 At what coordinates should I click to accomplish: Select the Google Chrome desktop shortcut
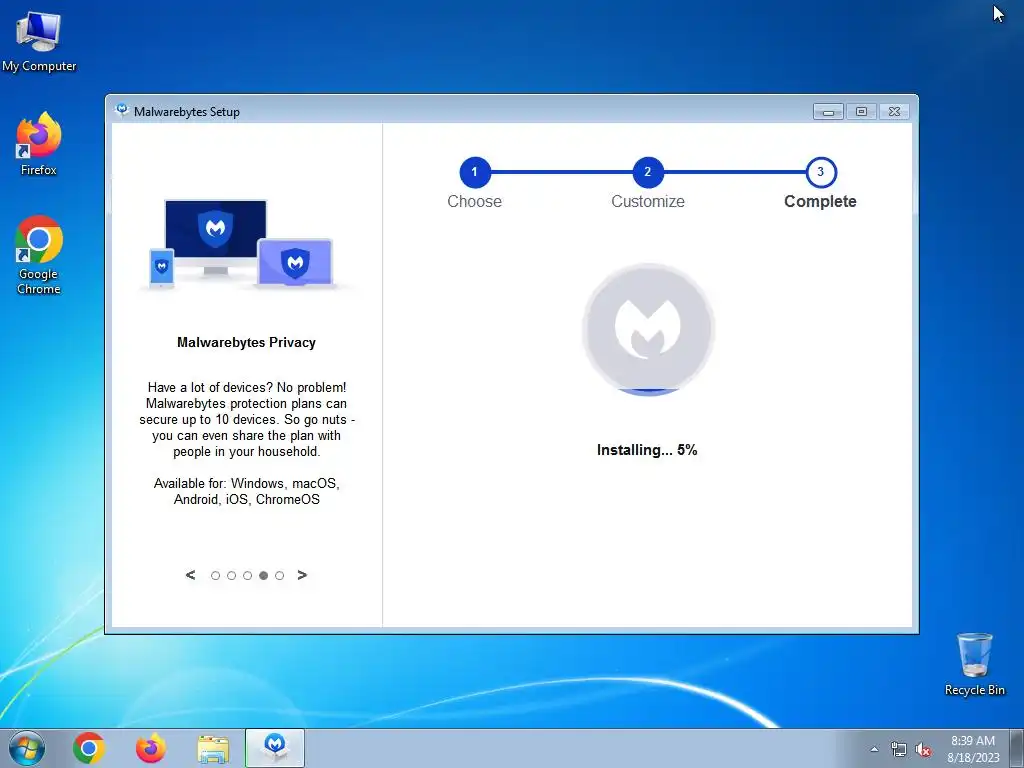39,255
